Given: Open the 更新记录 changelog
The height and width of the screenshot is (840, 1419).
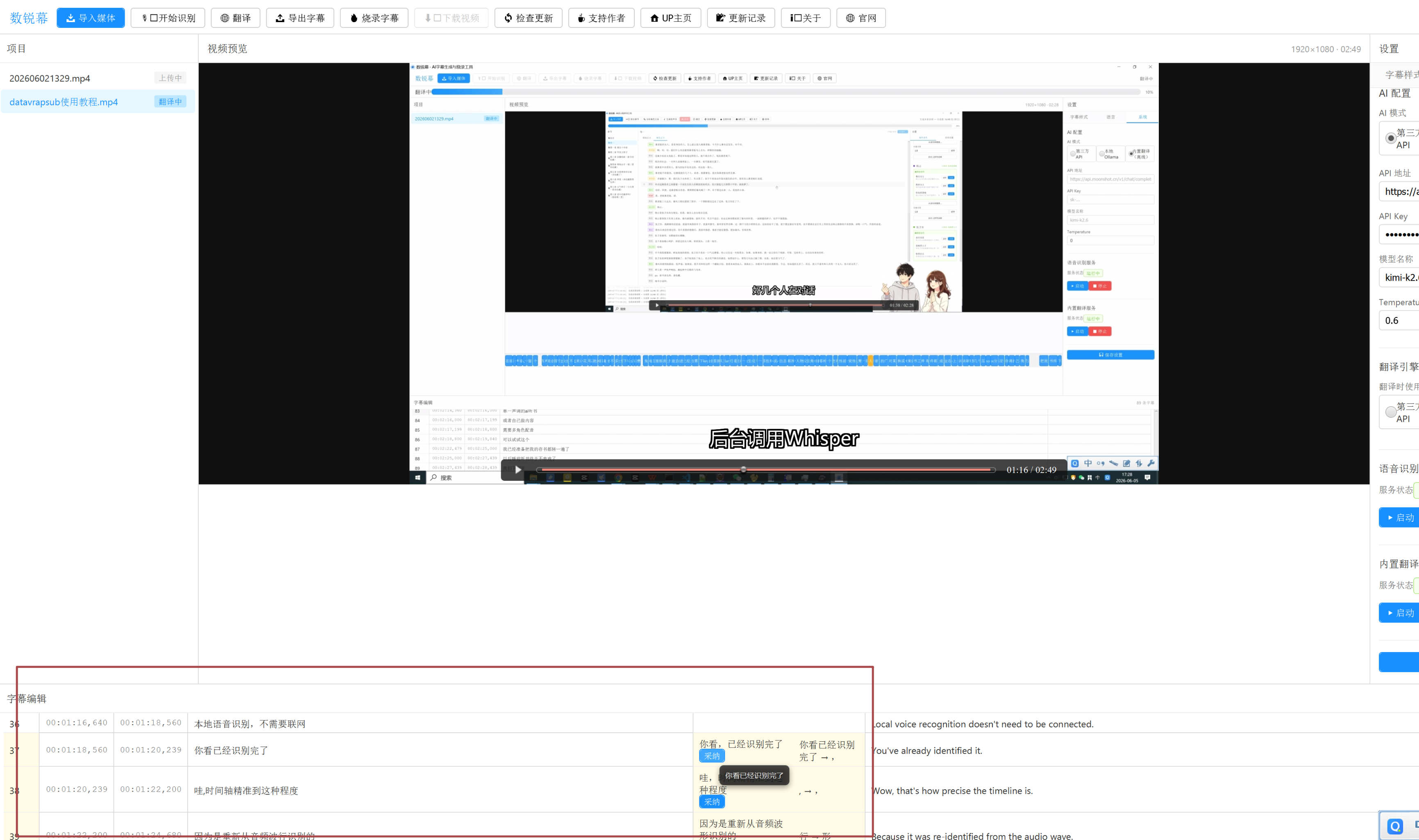Looking at the screenshot, I should [x=741, y=18].
